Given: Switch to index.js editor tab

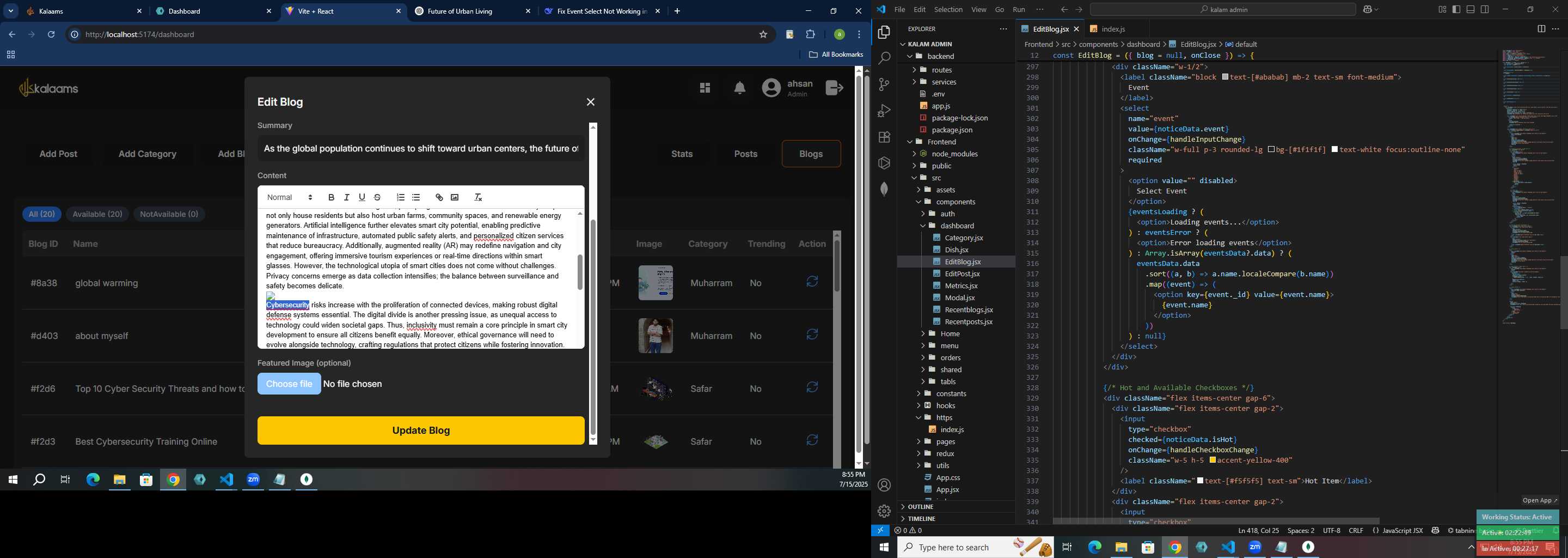Looking at the screenshot, I should [x=1113, y=29].
